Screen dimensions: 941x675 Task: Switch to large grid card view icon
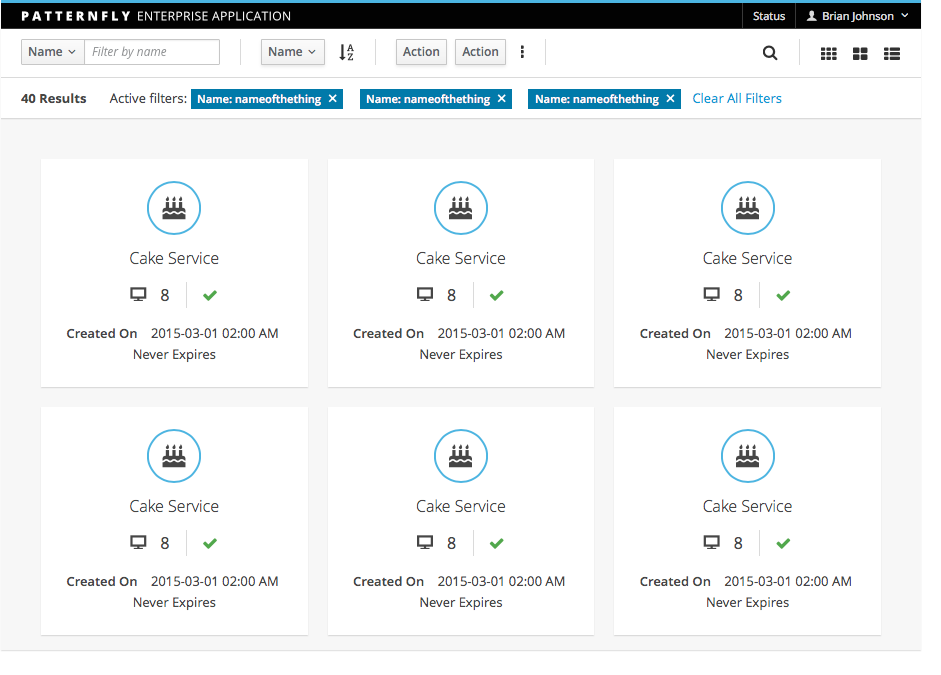[860, 54]
